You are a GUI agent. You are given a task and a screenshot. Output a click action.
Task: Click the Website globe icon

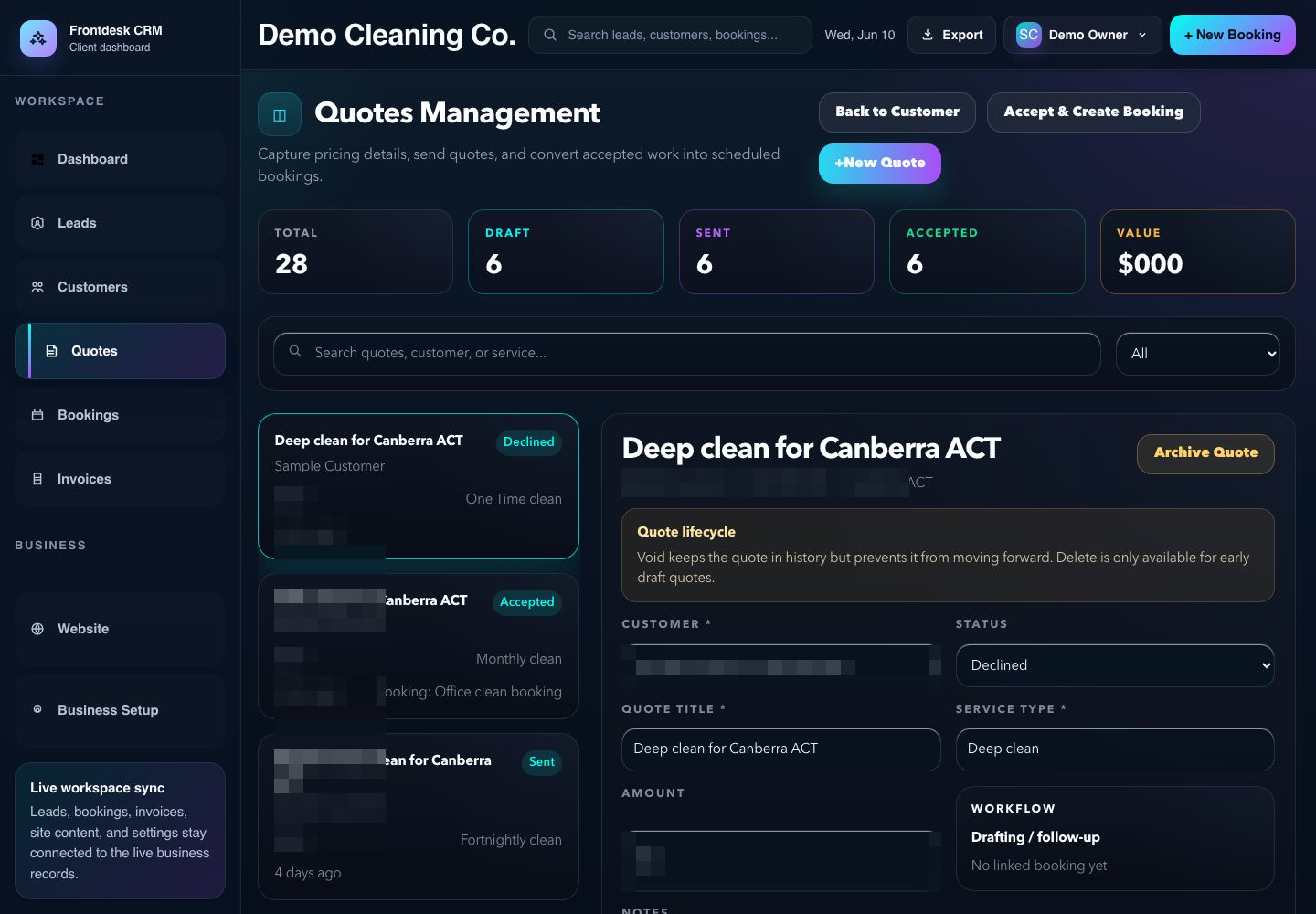point(37,629)
